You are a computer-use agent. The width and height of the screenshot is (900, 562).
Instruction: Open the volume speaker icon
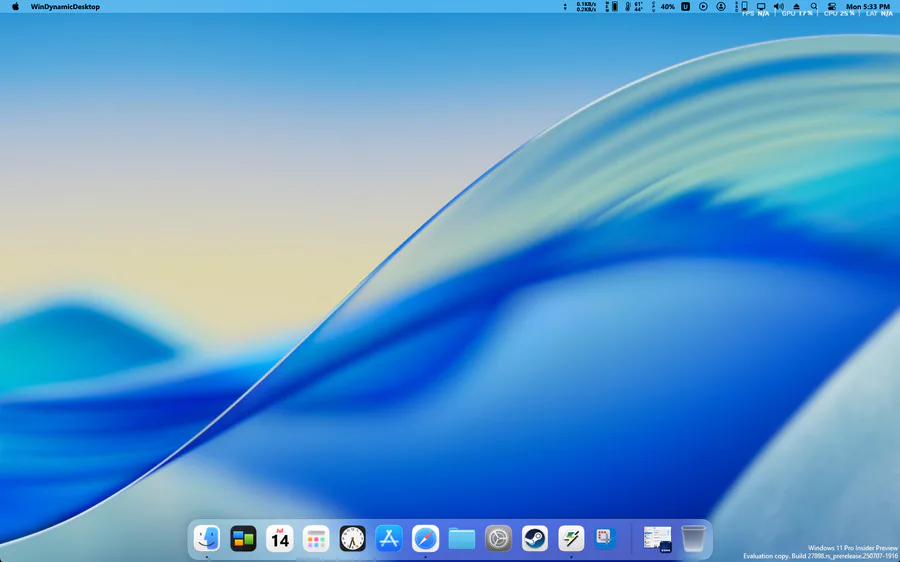pyautogui.click(x=779, y=7)
